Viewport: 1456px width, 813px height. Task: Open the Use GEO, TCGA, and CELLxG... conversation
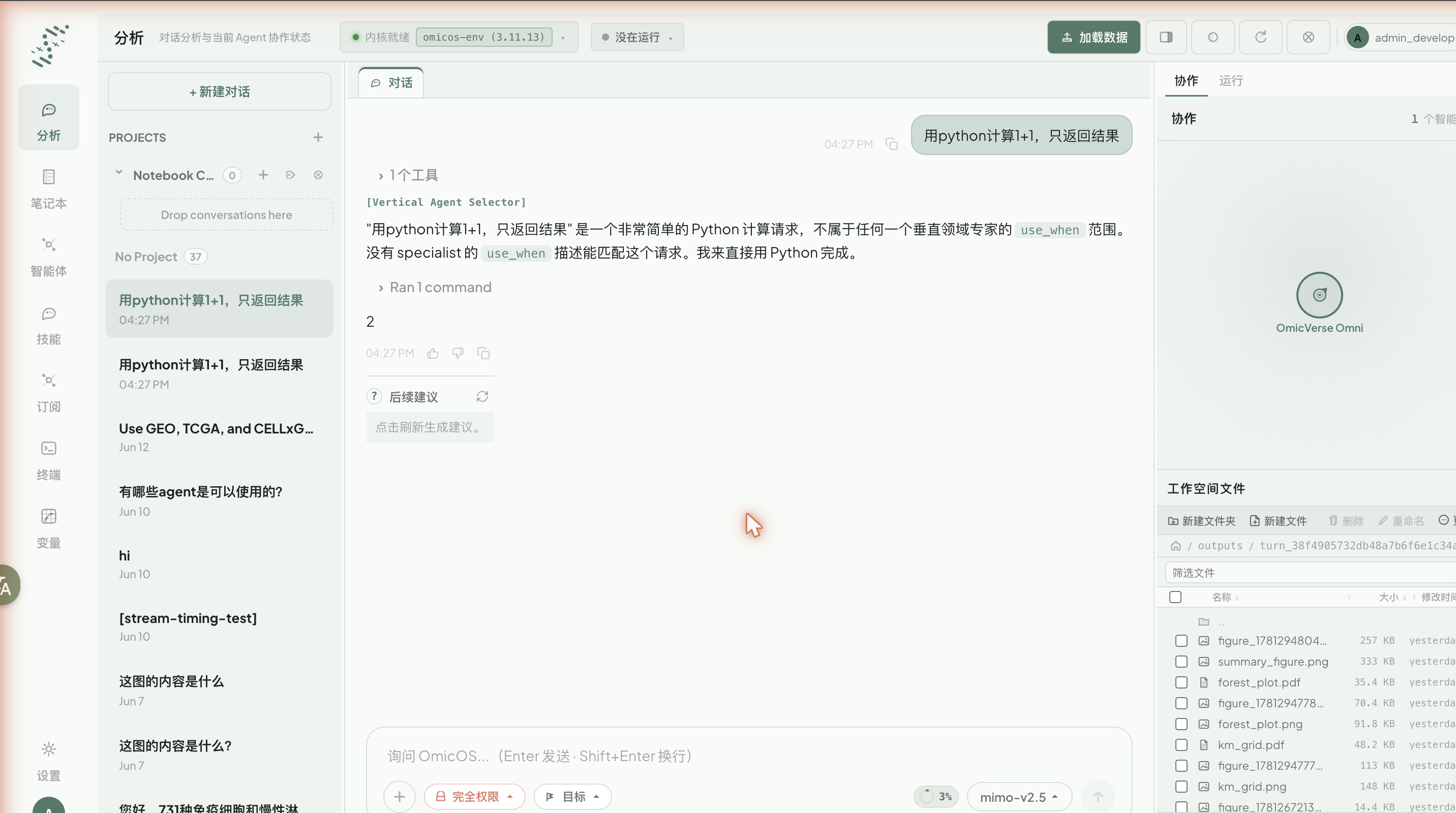219,437
